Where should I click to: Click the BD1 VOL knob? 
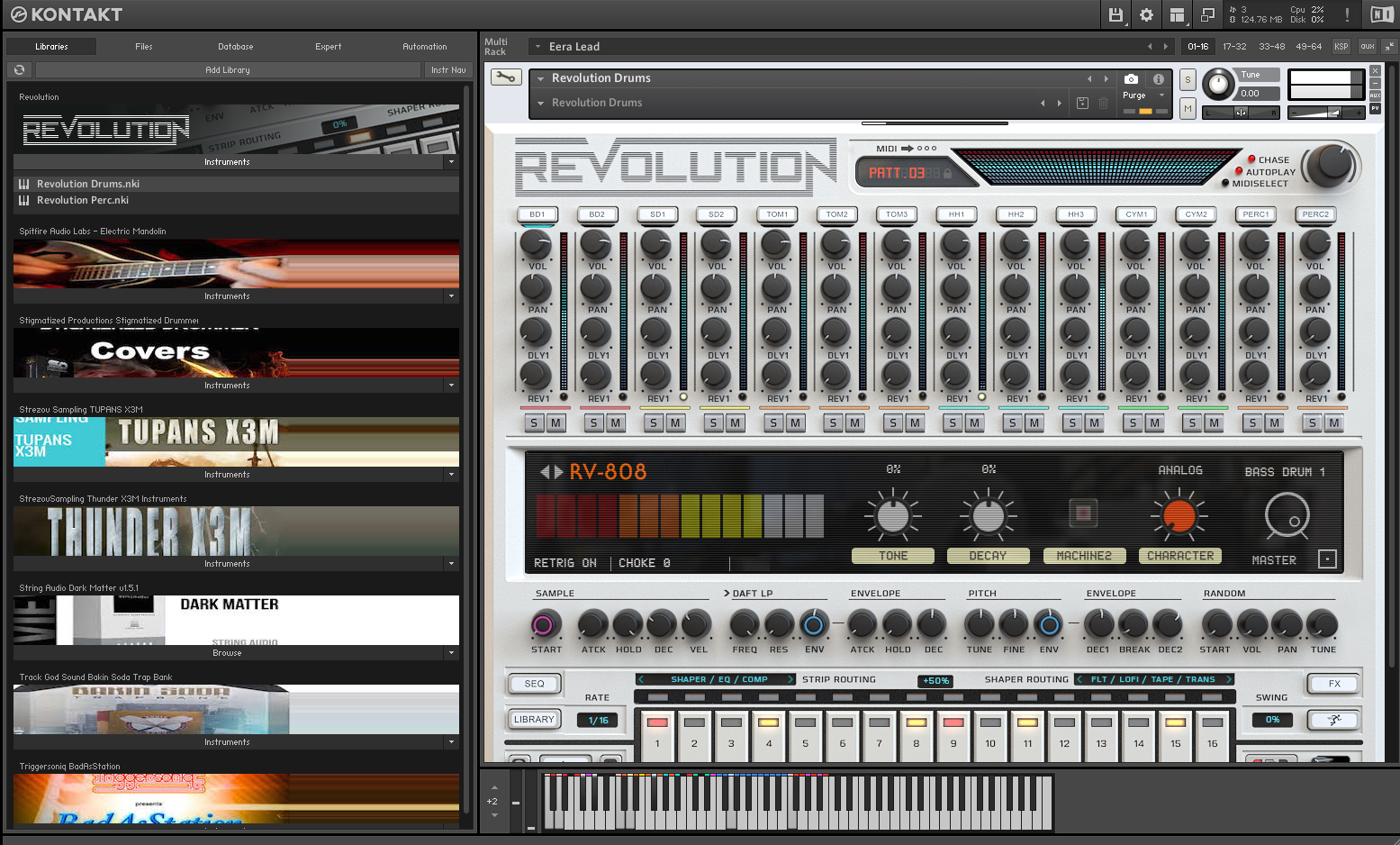535,243
